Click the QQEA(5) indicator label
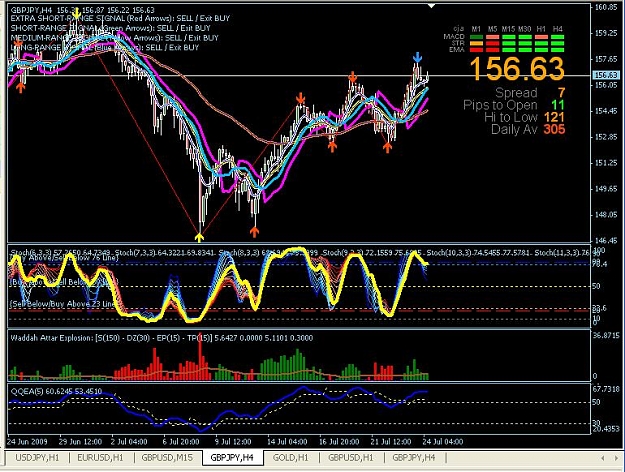The image size is (625, 472). click(56, 391)
